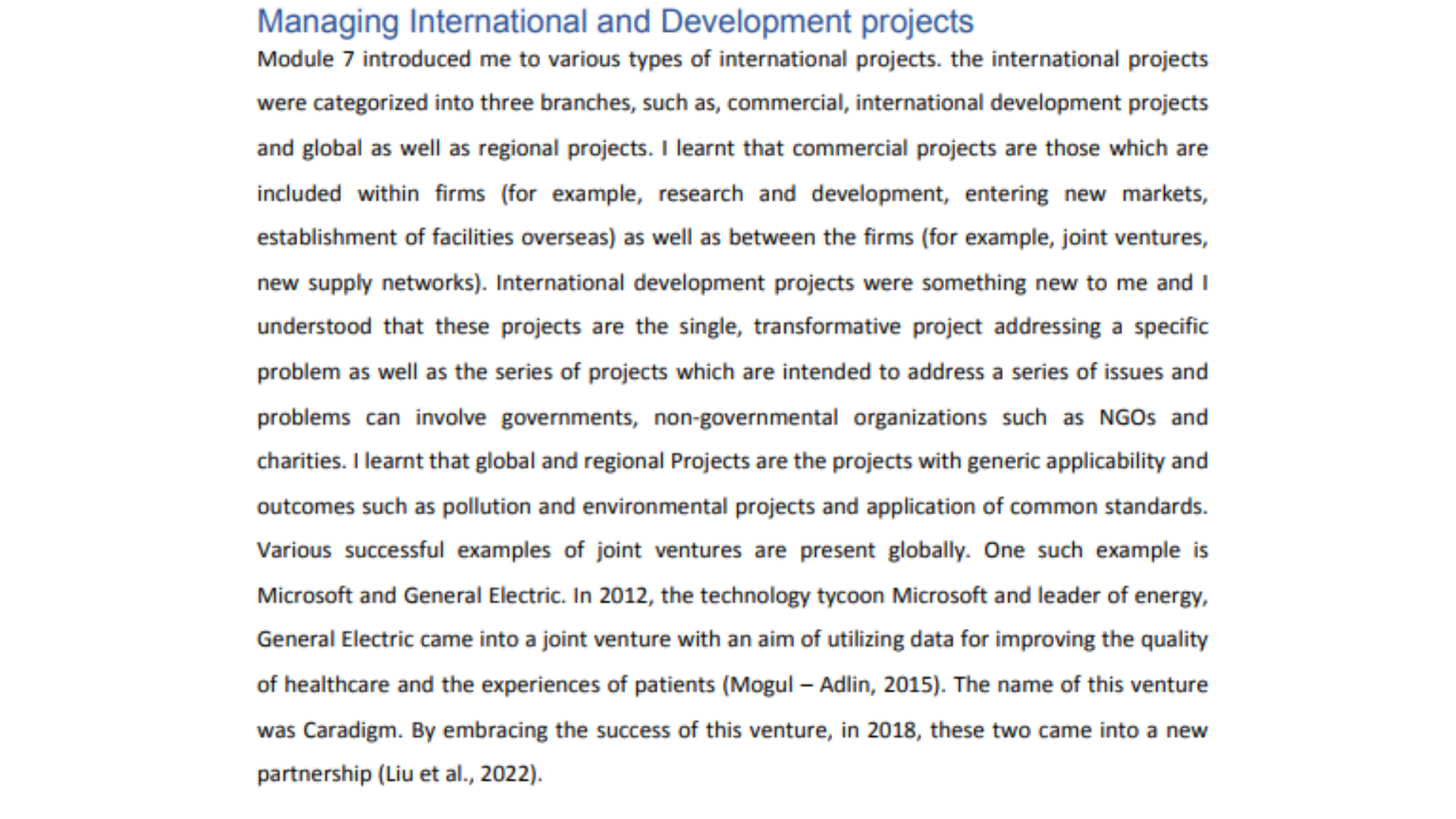The image size is (1456, 819).
Task: Click the phrase "of healthcare" at the line start
Action: pyautogui.click(x=324, y=685)
